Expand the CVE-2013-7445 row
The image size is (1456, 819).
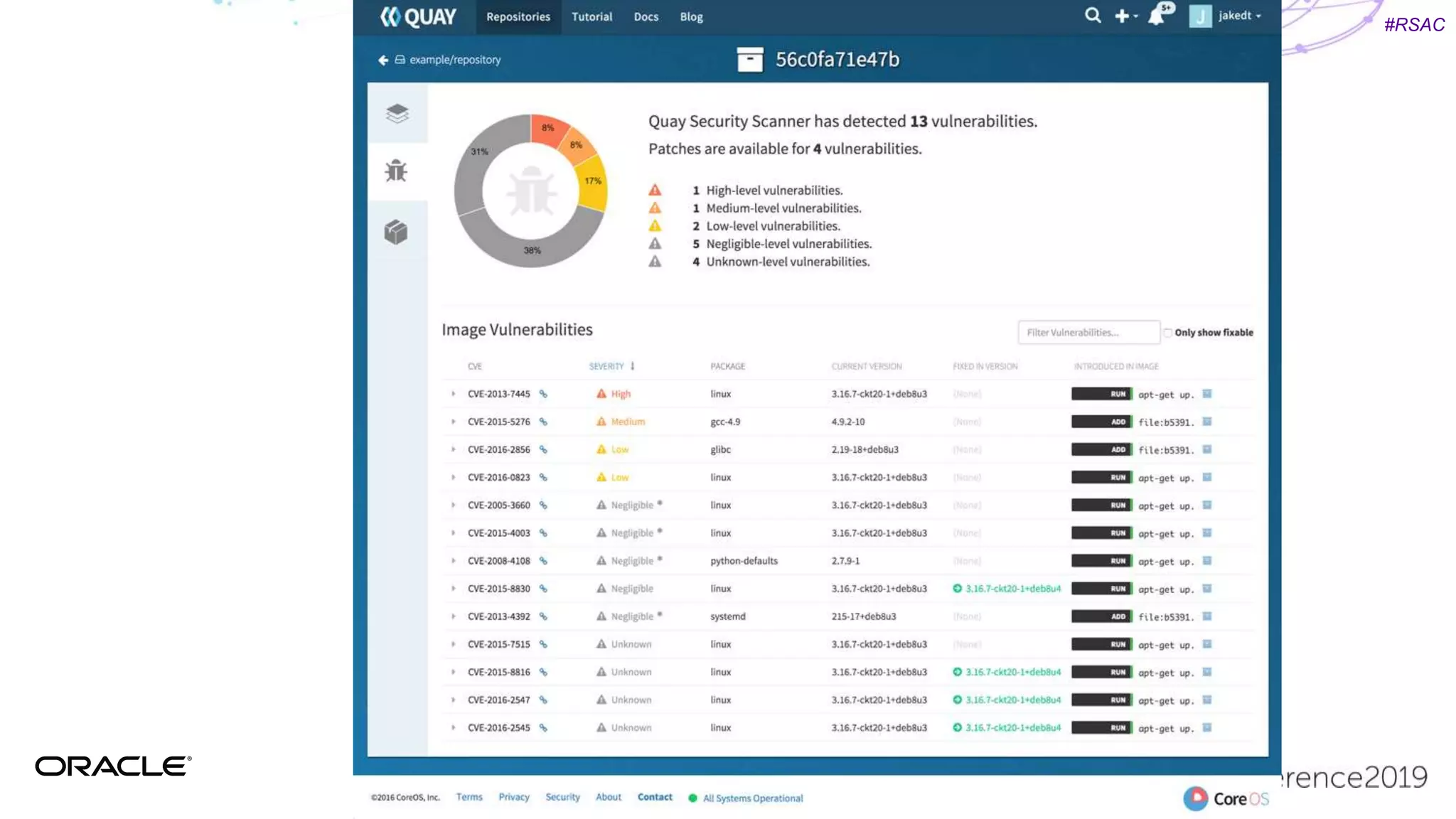(453, 394)
